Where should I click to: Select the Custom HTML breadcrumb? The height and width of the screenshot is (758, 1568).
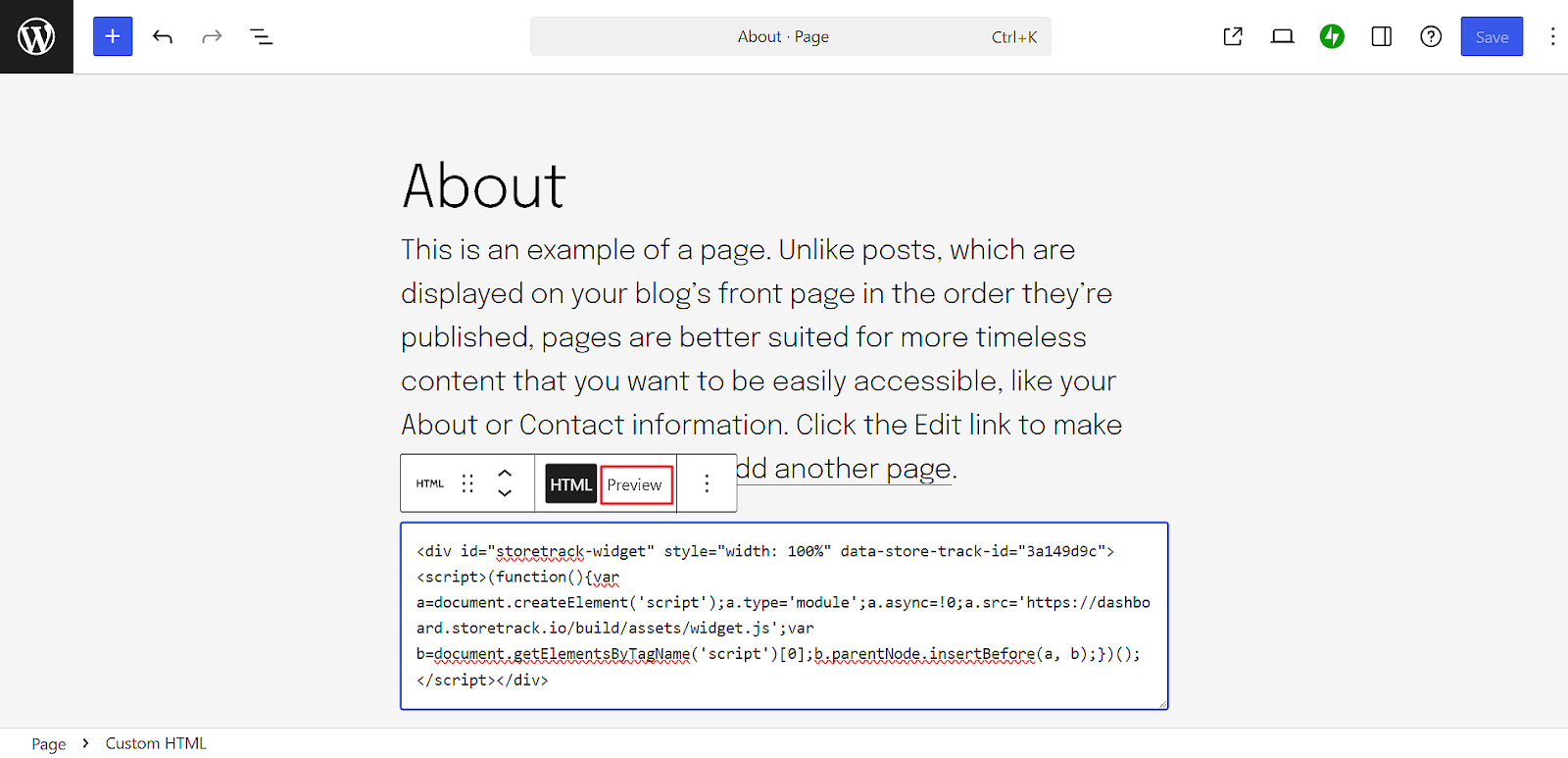point(156,743)
